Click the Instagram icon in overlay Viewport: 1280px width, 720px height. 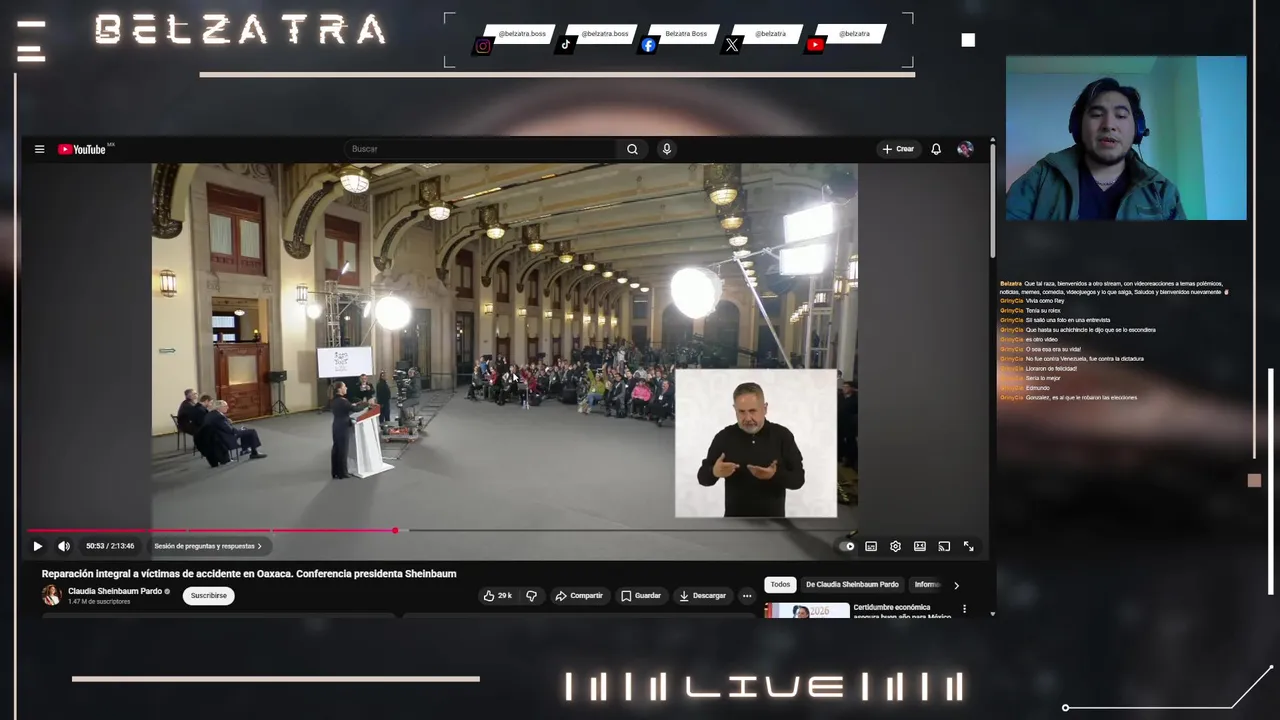coord(483,46)
